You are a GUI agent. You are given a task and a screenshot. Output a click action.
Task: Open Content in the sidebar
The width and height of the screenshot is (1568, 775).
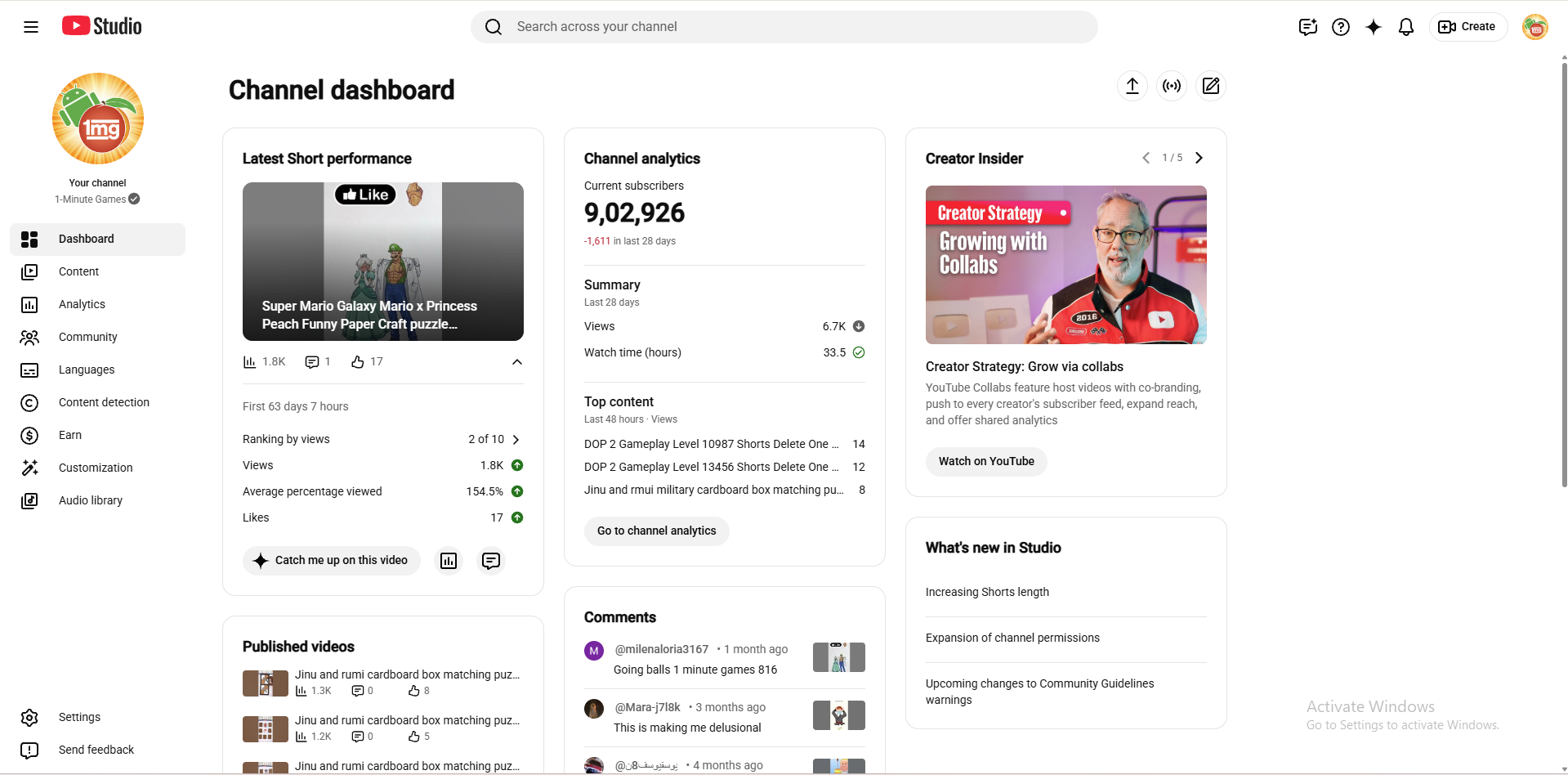pyautogui.click(x=98, y=271)
